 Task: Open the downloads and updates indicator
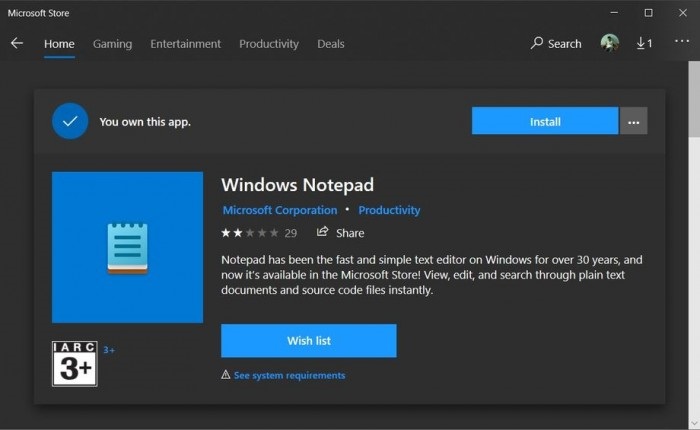click(x=644, y=43)
